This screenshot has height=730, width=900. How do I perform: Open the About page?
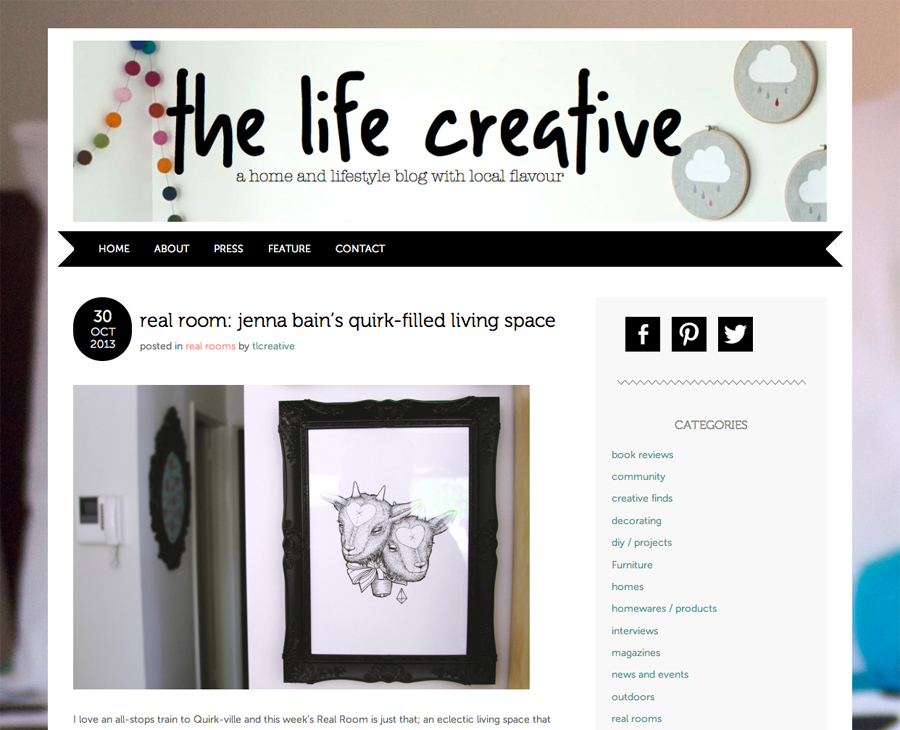172,248
